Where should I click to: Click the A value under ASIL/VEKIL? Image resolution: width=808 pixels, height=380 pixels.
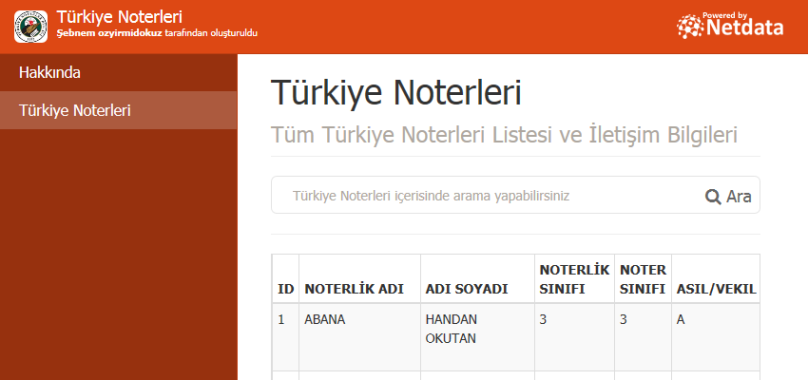pyautogui.click(x=680, y=320)
